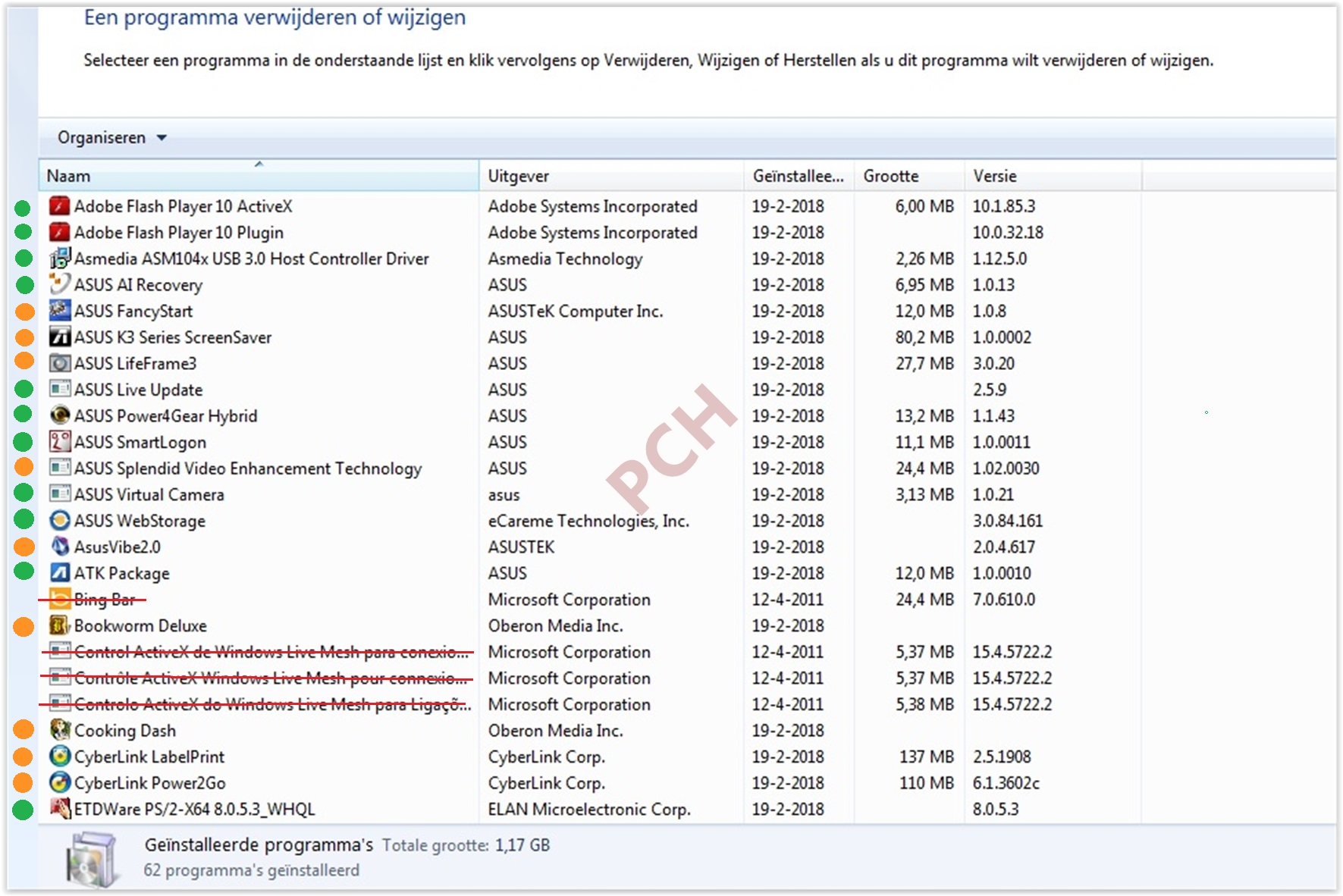Click the 62 programma's geïnstalleerd text
The height and width of the screenshot is (896, 1343).
pyautogui.click(x=252, y=870)
